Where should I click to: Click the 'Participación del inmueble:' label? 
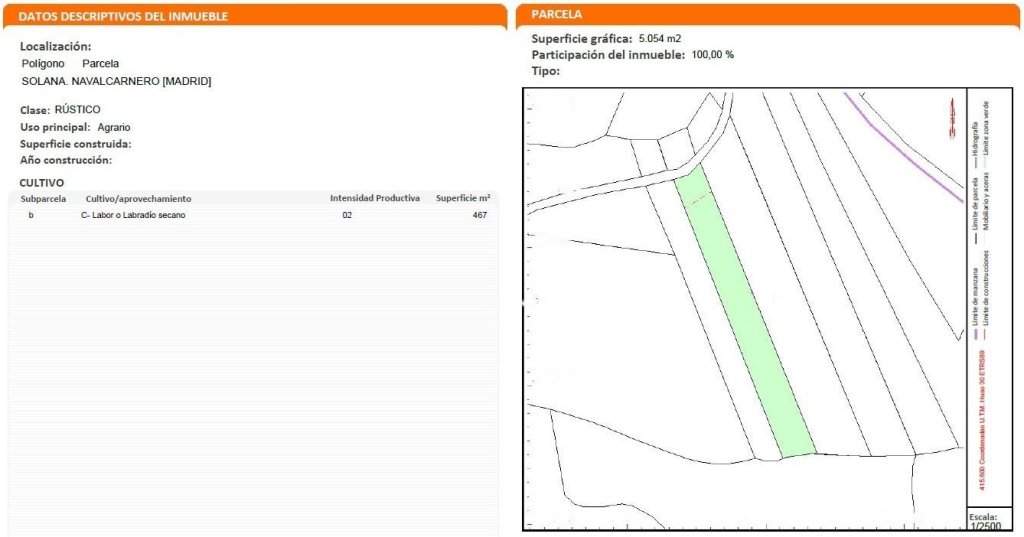608,55
